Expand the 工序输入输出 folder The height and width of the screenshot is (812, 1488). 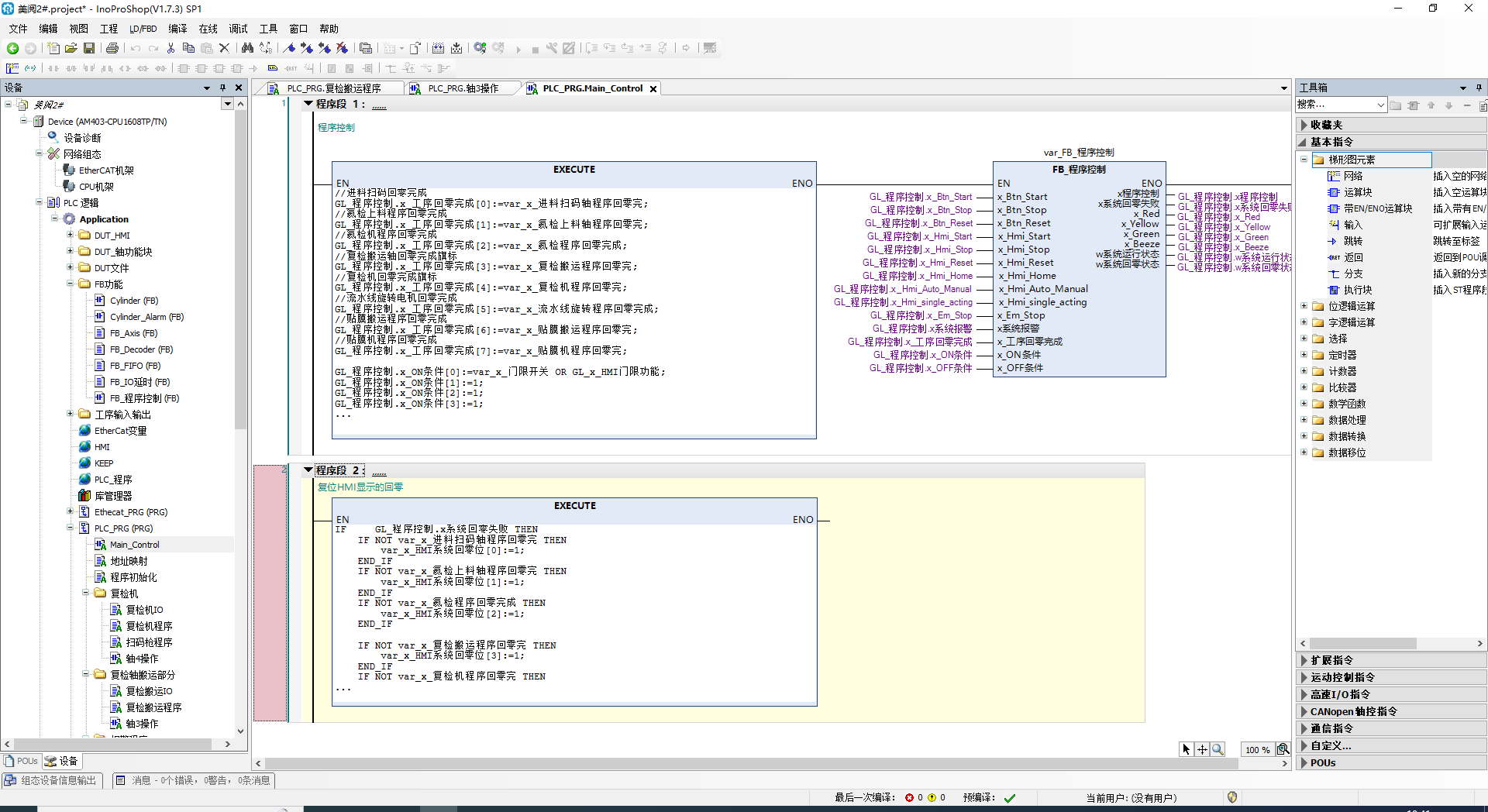(70, 414)
